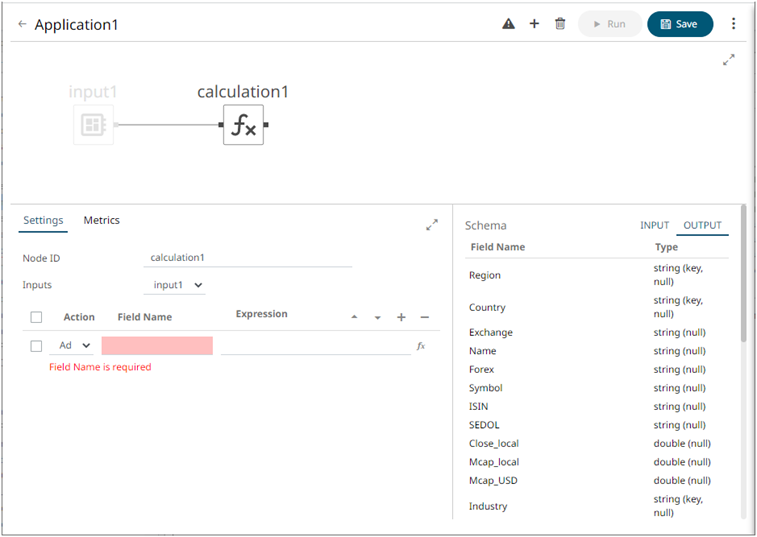The width and height of the screenshot is (757, 537).
Task: Open the warning triangle alert icon
Action: coord(508,24)
